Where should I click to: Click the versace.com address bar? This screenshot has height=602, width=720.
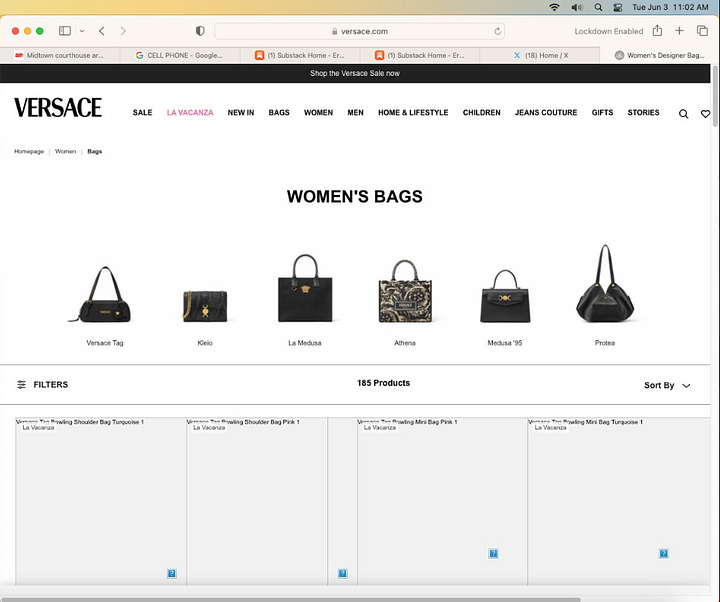point(360,31)
